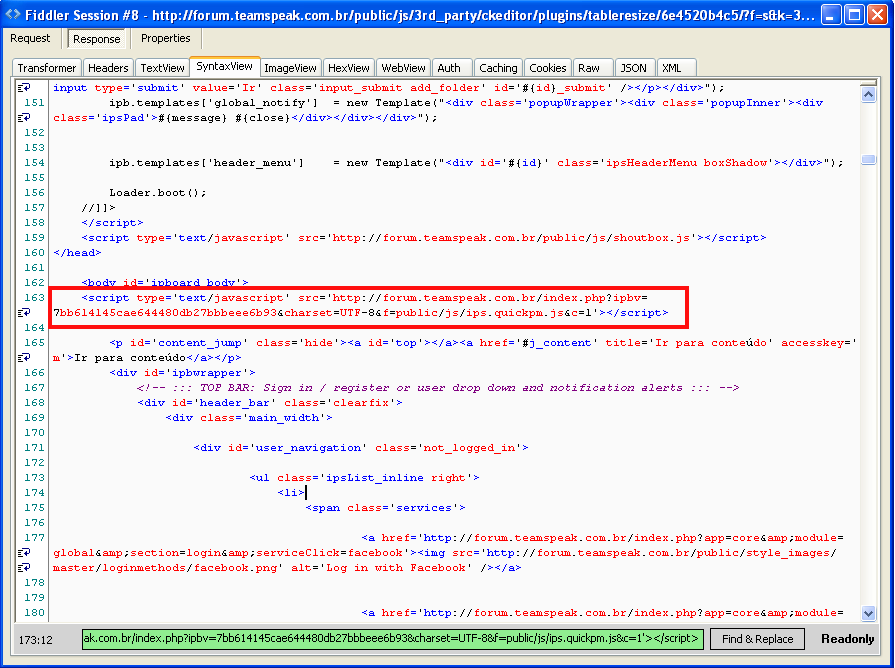Open the Caching tab
The height and width of the screenshot is (668, 895).
tap(498, 68)
